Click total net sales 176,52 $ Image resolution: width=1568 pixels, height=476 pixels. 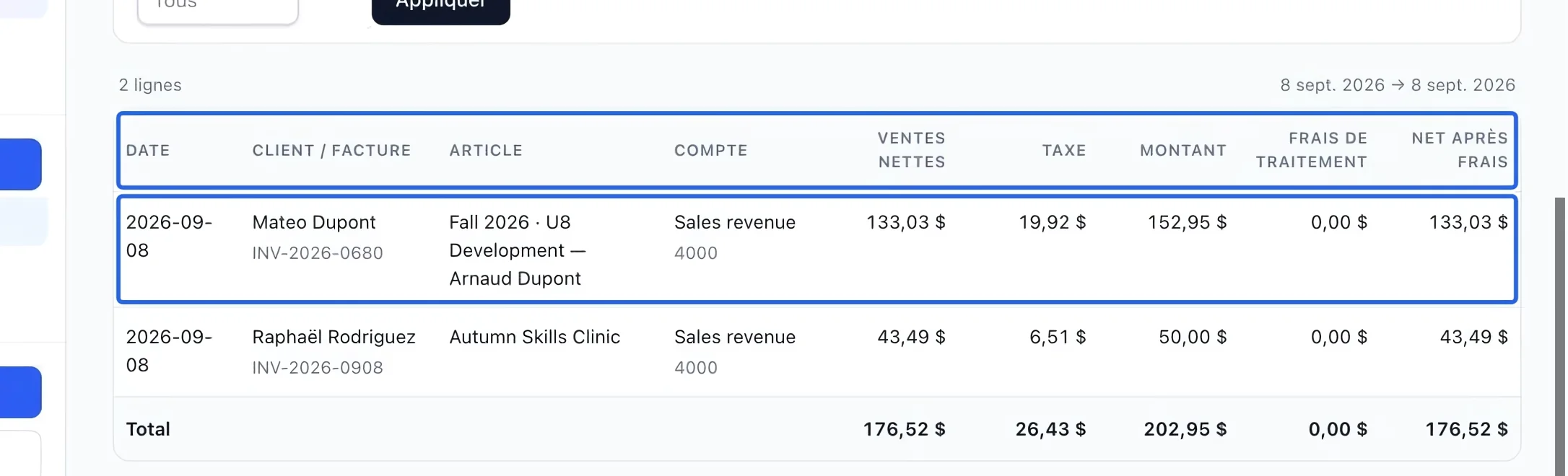click(x=905, y=429)
